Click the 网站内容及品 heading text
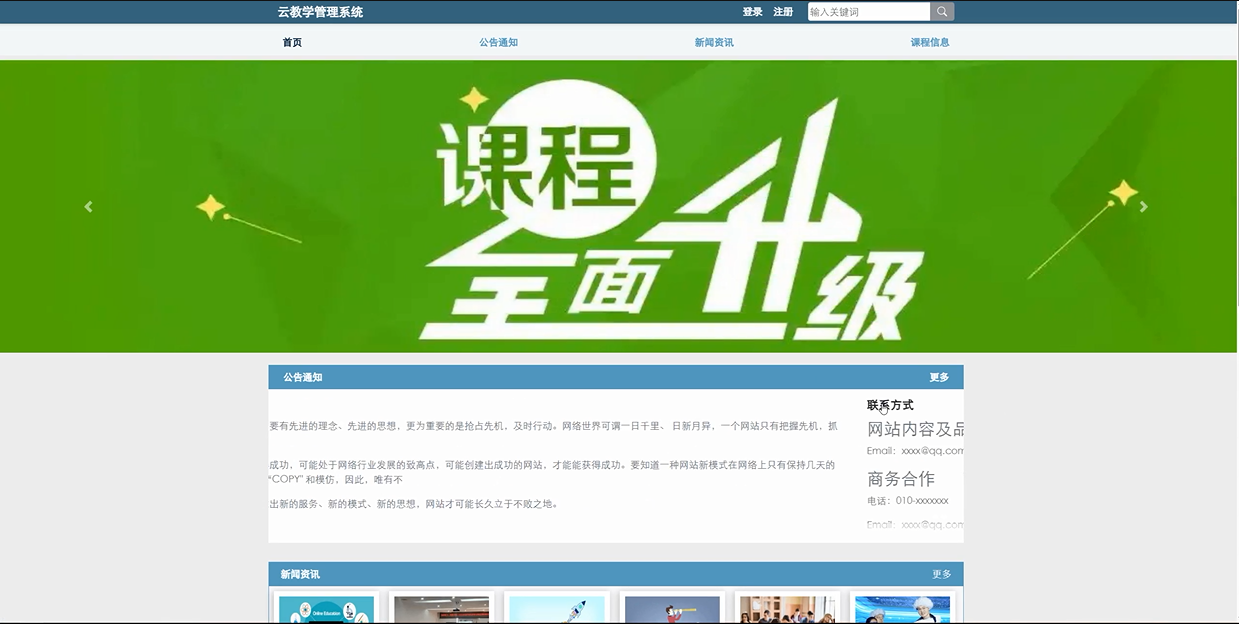 pos(915,429)
